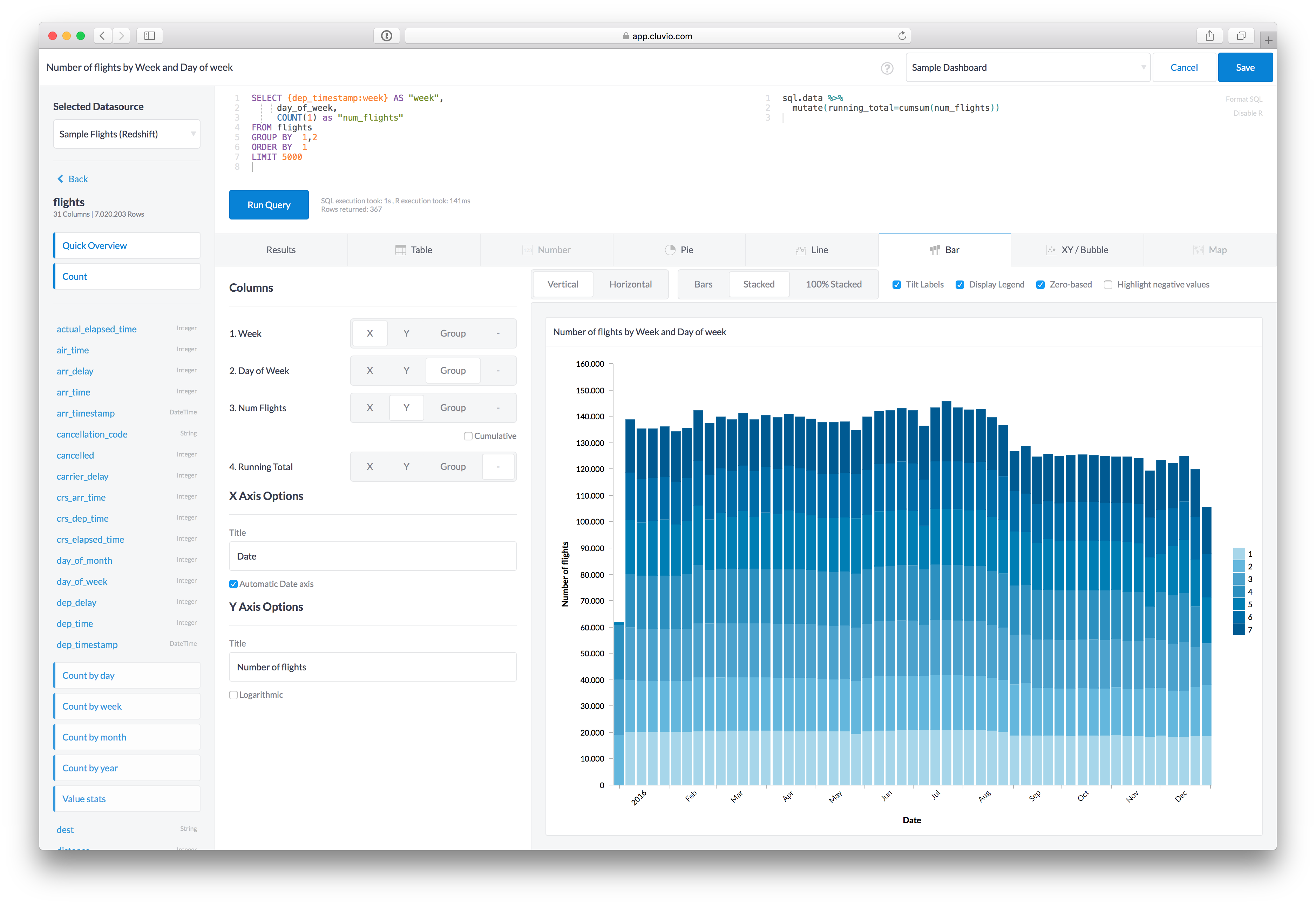The height and width of the screenshot is (906, 1316).
Task: Switch to the Pie chart tab
Action: coord(679,250)
